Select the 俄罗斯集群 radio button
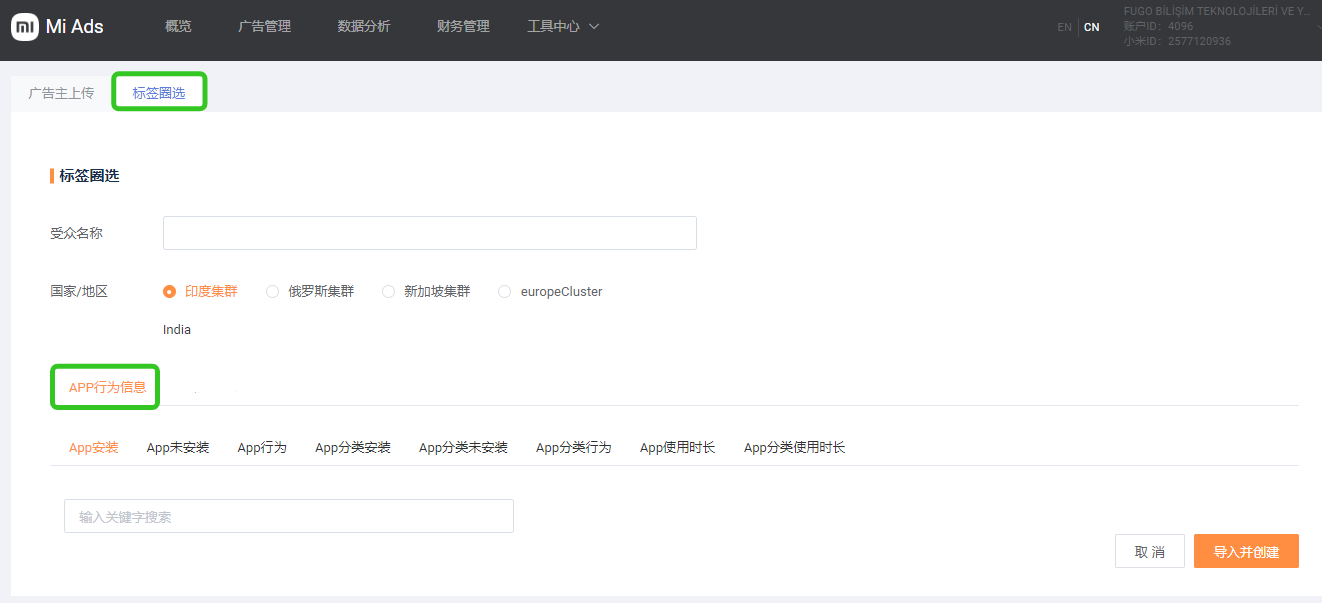The image size is (1322, 603). point(273,292)
